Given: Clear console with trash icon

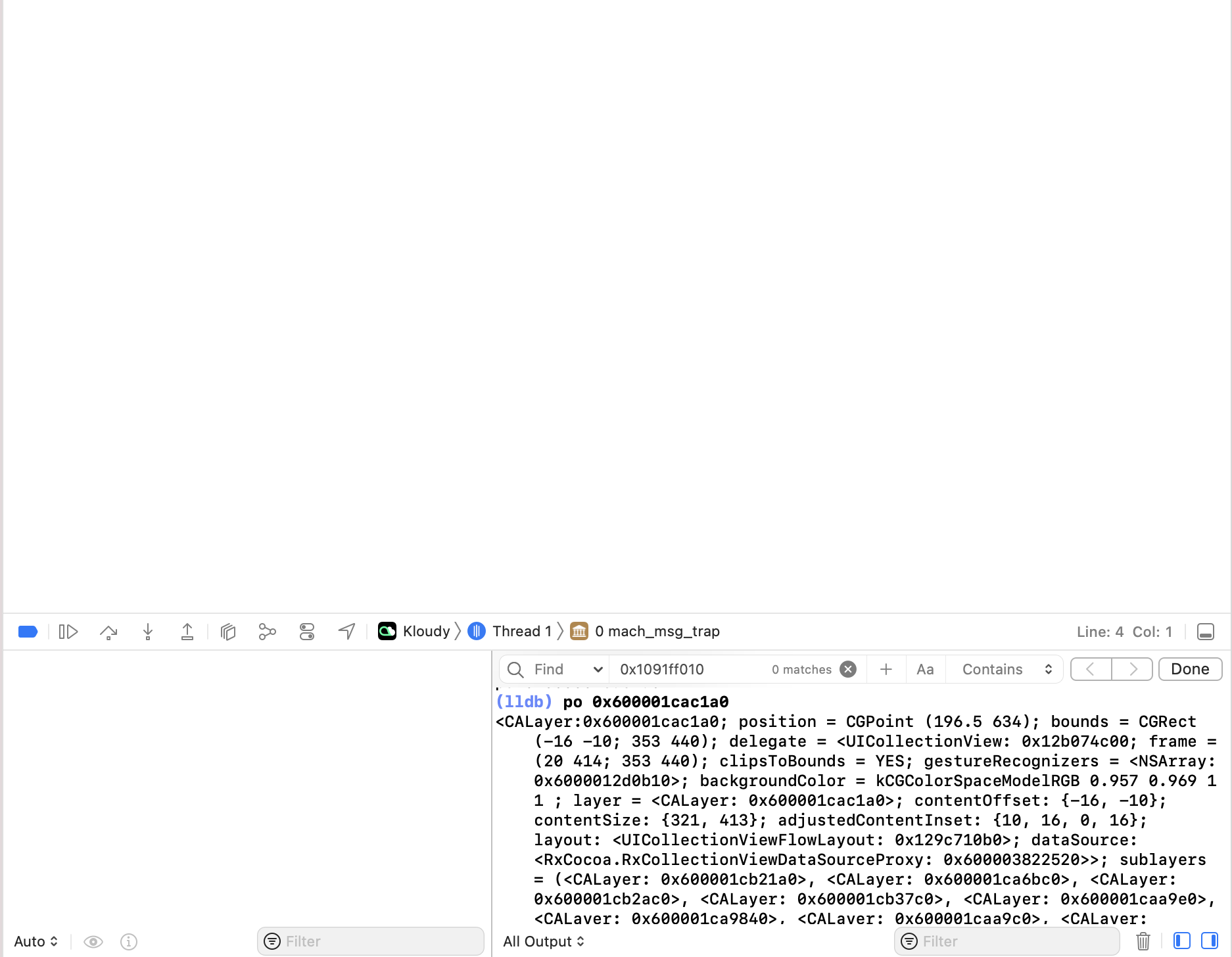Looking at the screenshot, I should pos(1143,942).
